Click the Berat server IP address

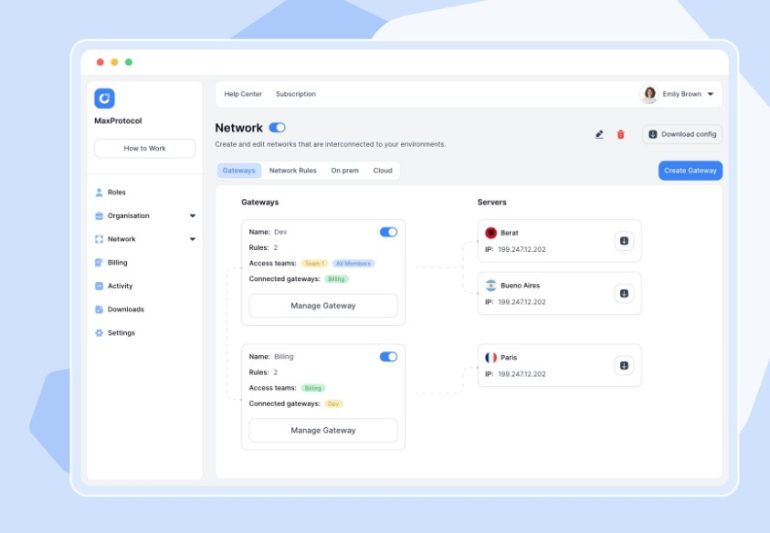click(522, 250)
